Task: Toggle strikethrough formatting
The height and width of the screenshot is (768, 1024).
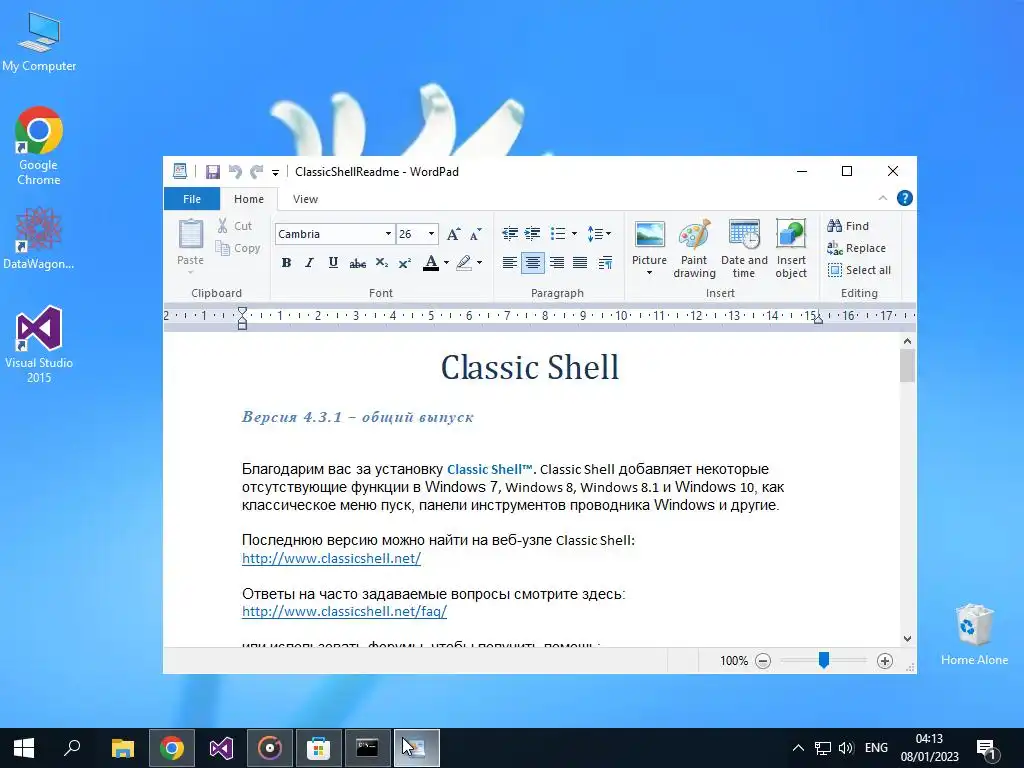Action: [357, 263]
